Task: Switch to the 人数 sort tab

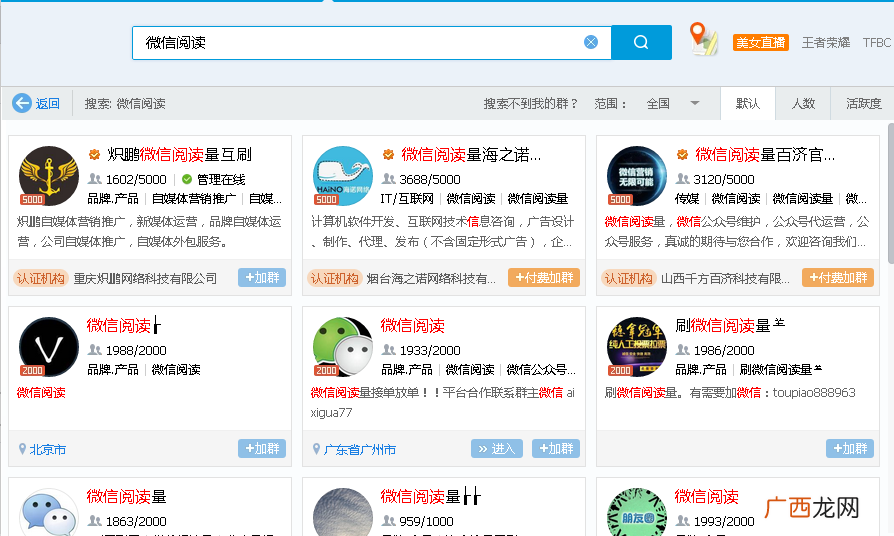Action: coord(803,104)
